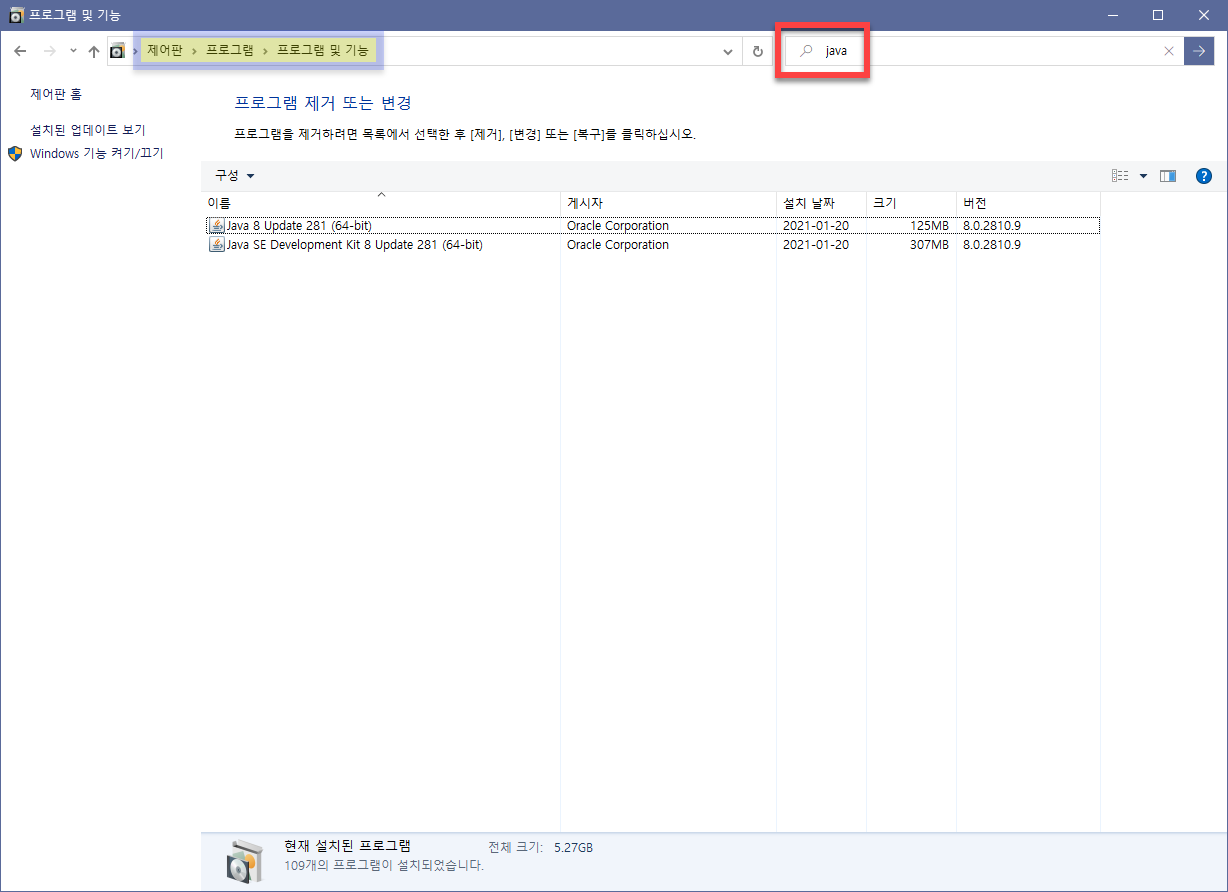1228x892 pixels.
Task: Select 프로그램 in the breadcrumb path
Action: coord(229,50)
